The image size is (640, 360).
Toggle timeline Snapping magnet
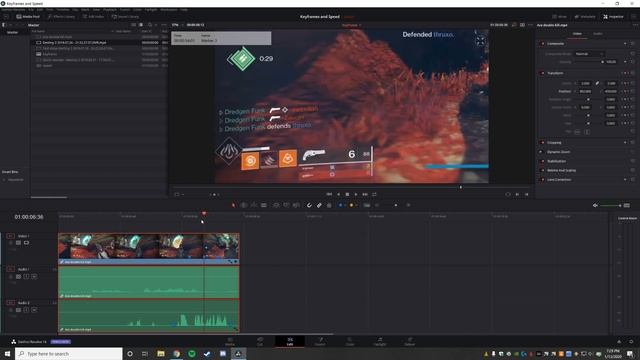click(309, 205)
